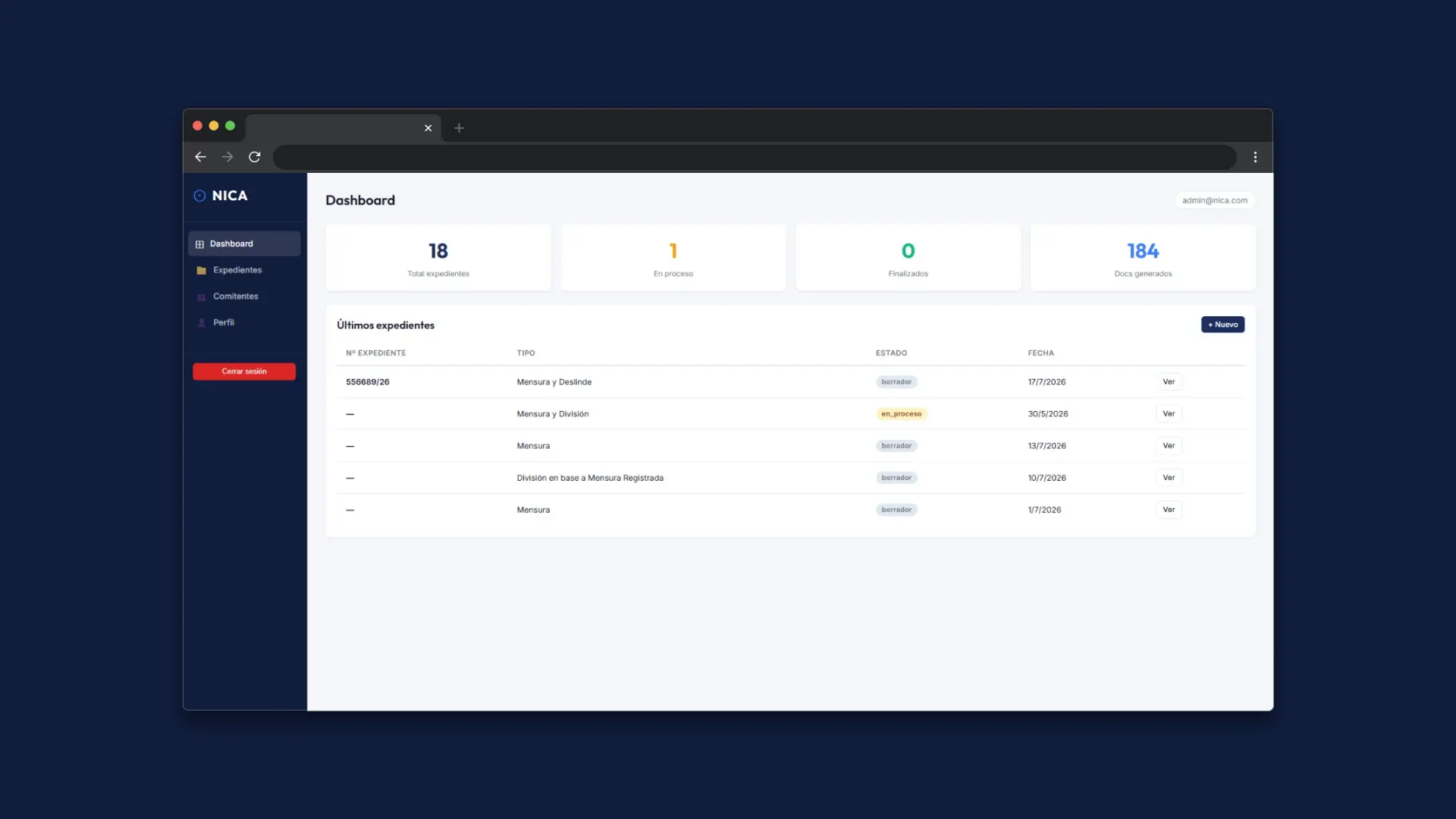Click the NICA logo icon
The height and width of the screenshot is (819, 1456).
click(x=199, y=196)
